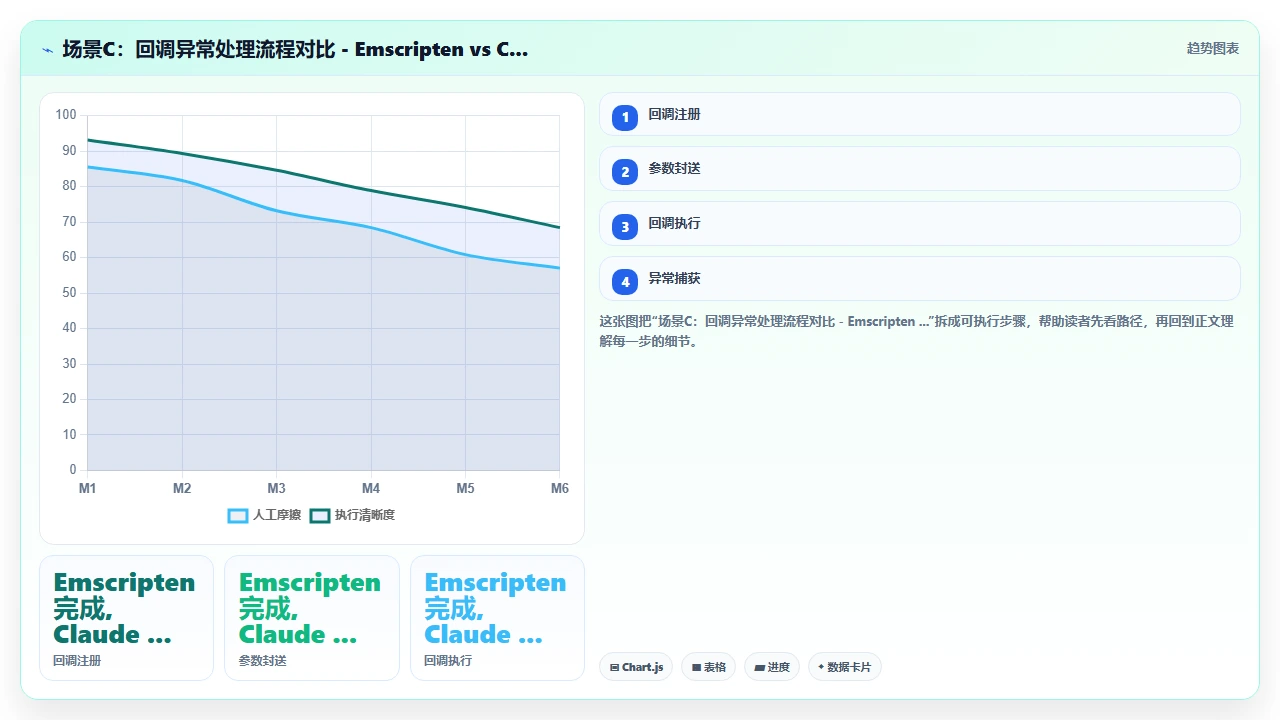Viewport: 1280px width, 720px height.
Task: Click the M3 axis label
Action: click(276, 488)
